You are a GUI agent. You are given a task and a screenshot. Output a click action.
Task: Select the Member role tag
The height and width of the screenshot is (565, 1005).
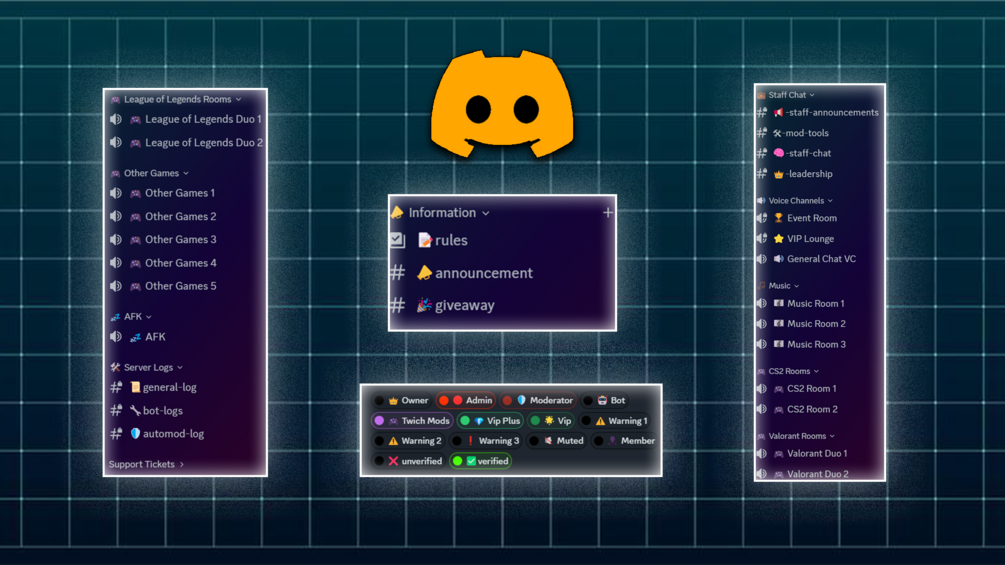click(x=624, y=441)
